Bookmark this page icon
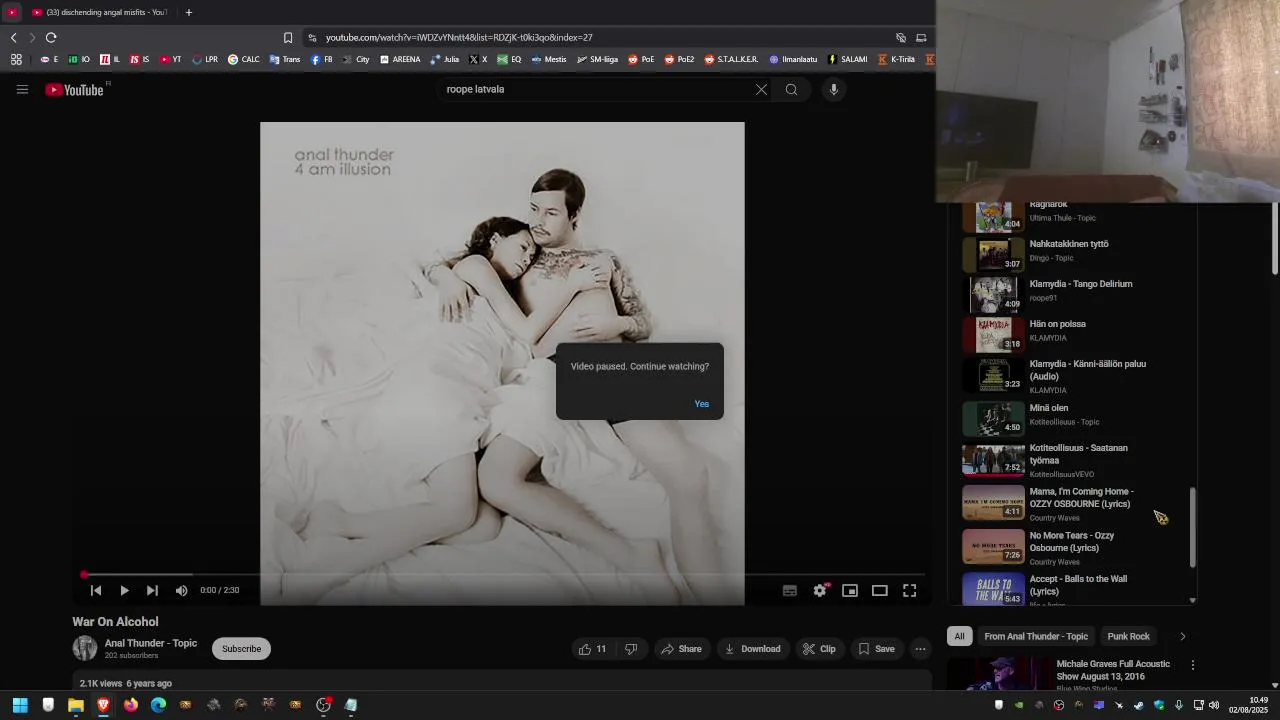 click(288, 38)
